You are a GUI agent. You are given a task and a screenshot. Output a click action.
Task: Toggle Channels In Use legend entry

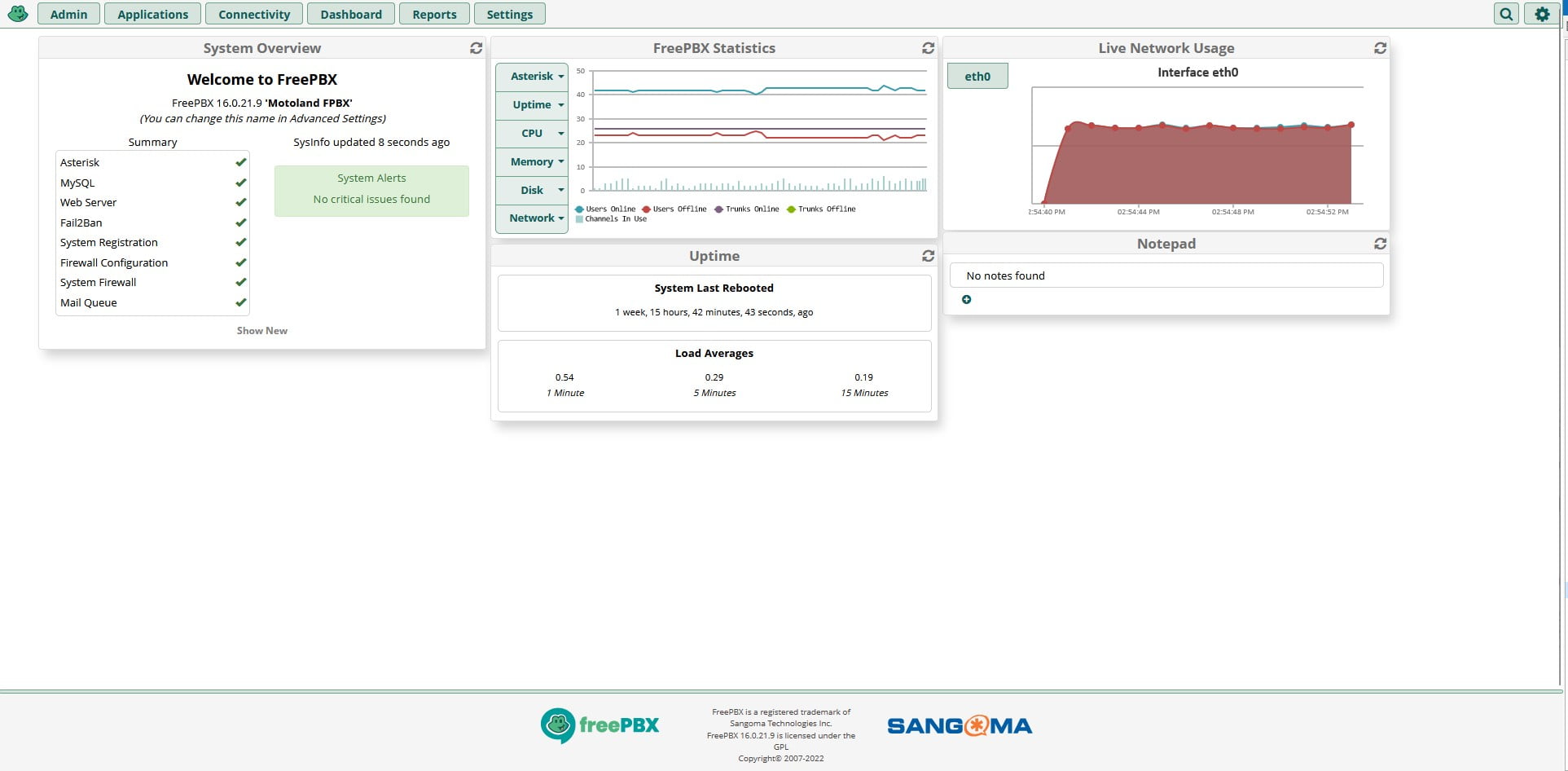coord(611,219)
